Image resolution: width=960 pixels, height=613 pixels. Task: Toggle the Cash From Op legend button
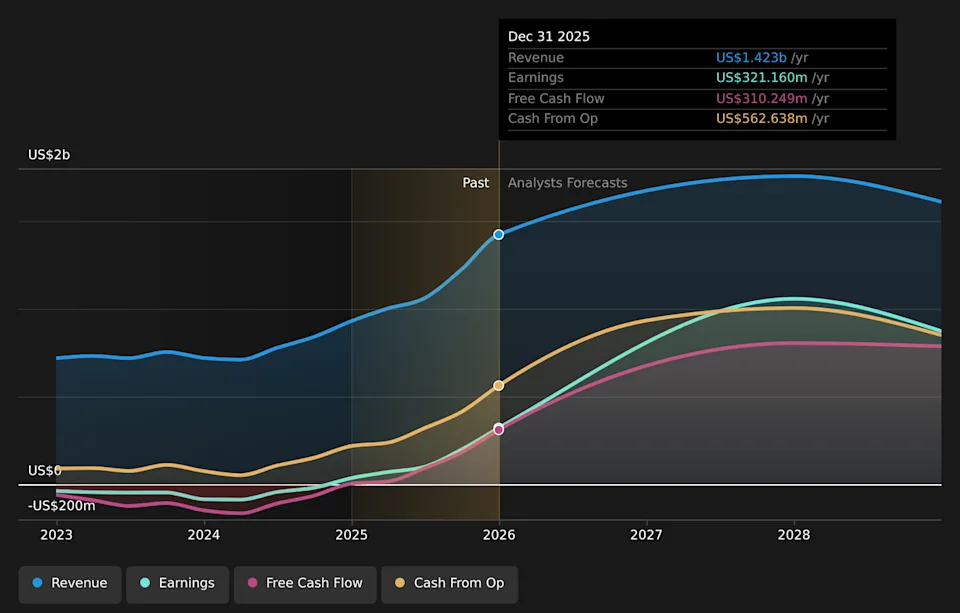coord(450,584)
